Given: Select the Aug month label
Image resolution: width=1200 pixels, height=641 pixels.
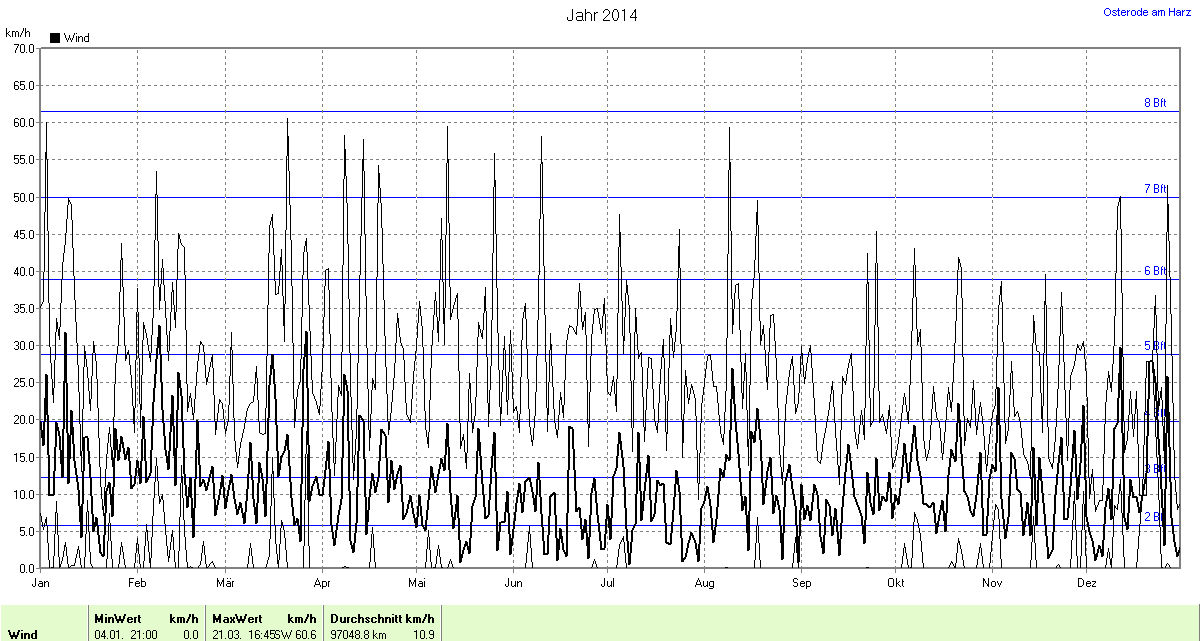Looking at the screenshot, I should tap(704, 582).
